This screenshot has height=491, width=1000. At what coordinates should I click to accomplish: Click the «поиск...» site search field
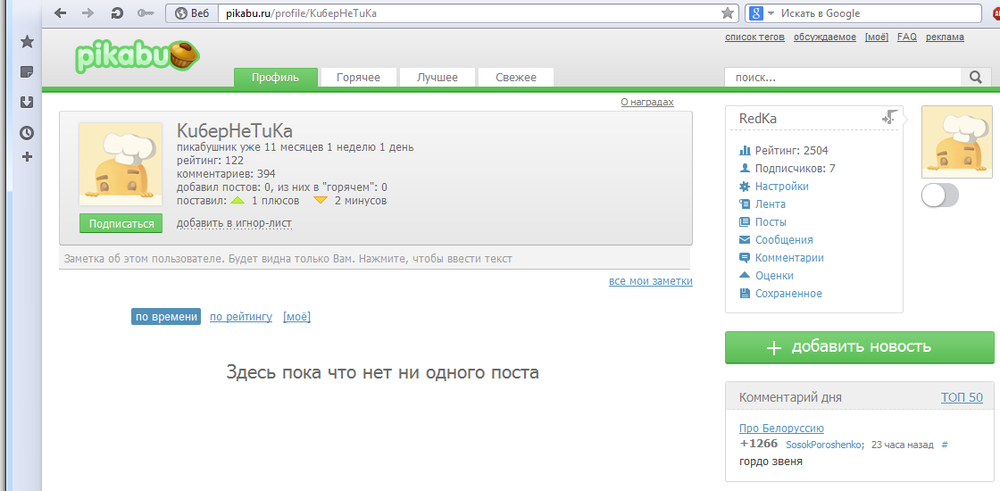click(842, 77)
